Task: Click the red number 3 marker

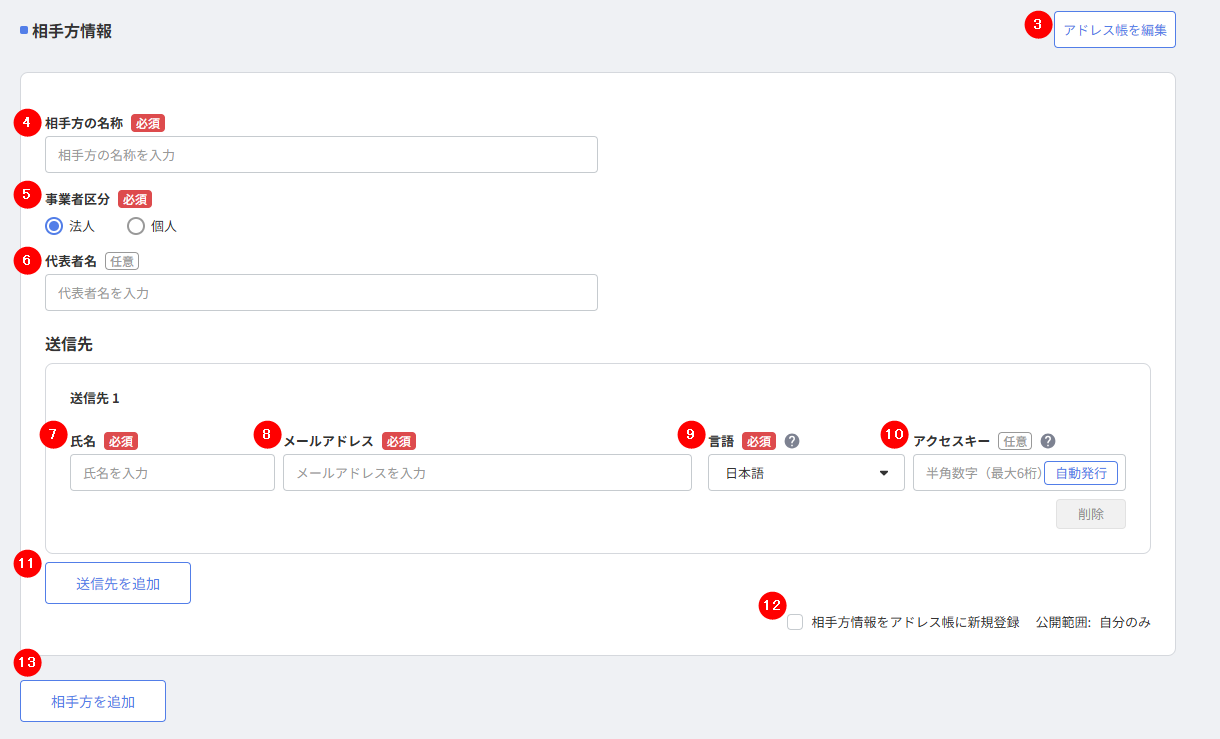Action: click(1040, 26)
